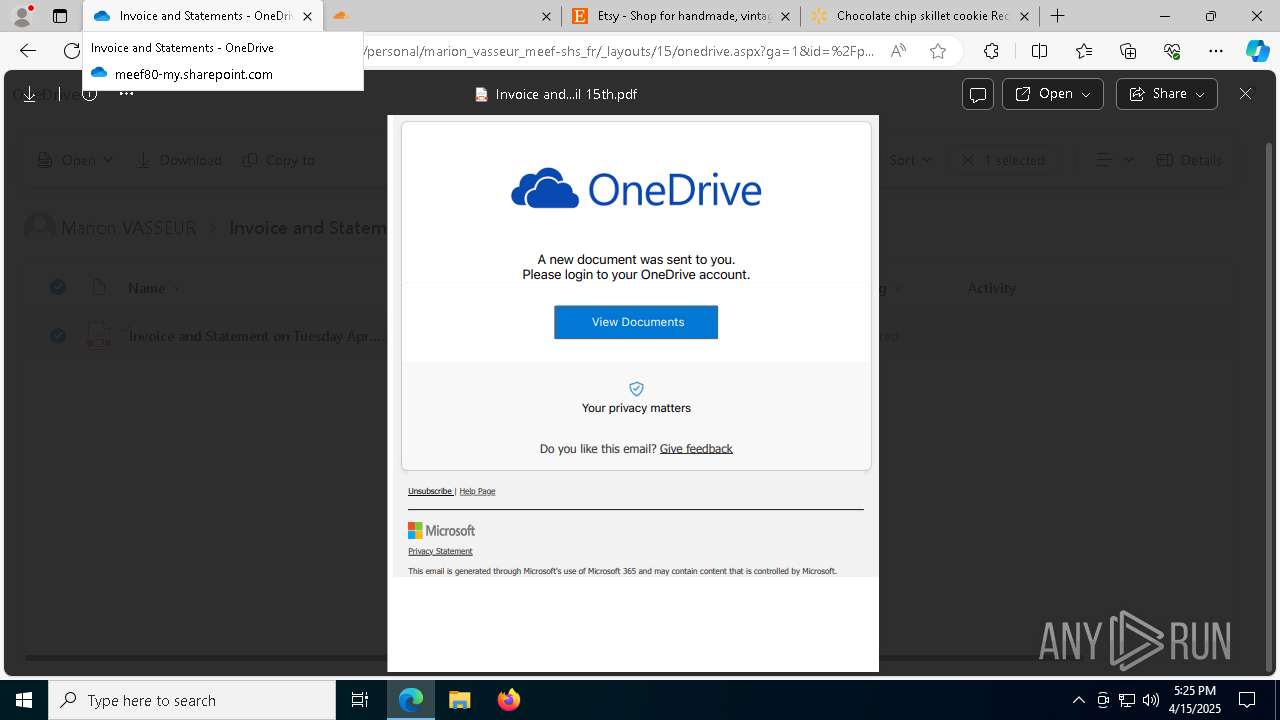Image resolution: width=1280 pixels, height=720 pixels.
Task: Select the Invoice and Statements OneDrive tab
Action: (x=203, y=16)
